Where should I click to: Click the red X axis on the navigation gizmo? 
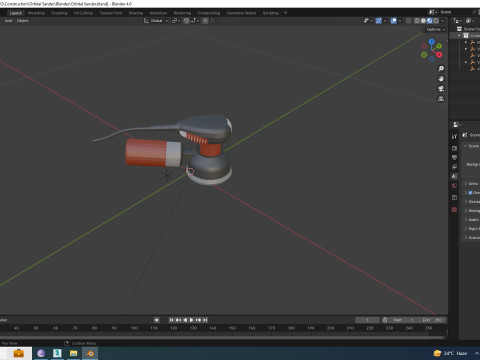tap(439, 55)
